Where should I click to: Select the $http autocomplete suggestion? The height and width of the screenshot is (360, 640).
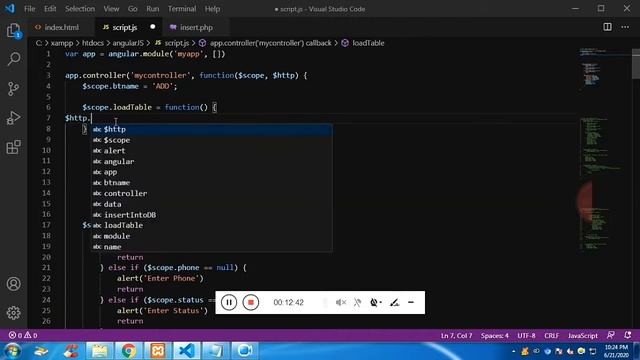coord(211,129)
